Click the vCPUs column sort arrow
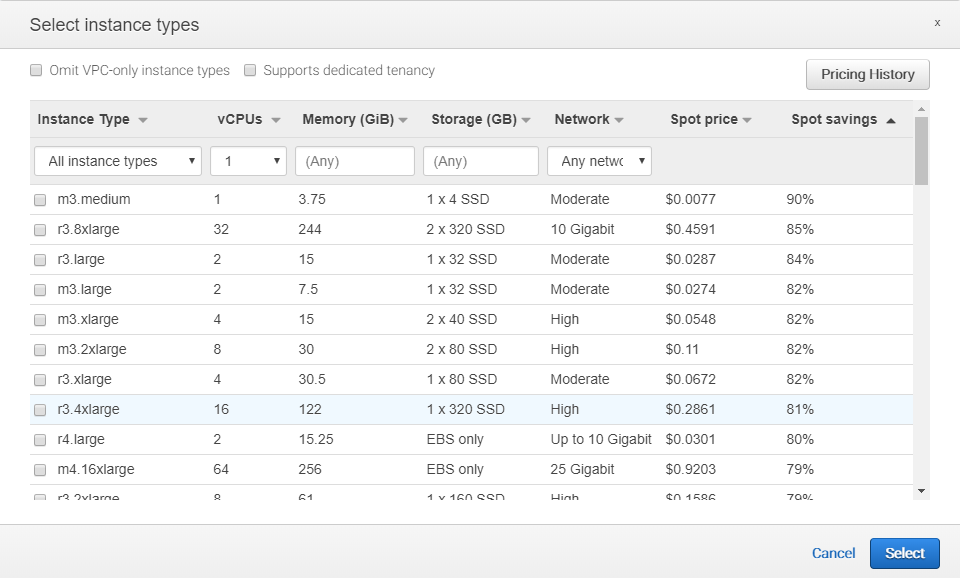 (x=276, y=120)
